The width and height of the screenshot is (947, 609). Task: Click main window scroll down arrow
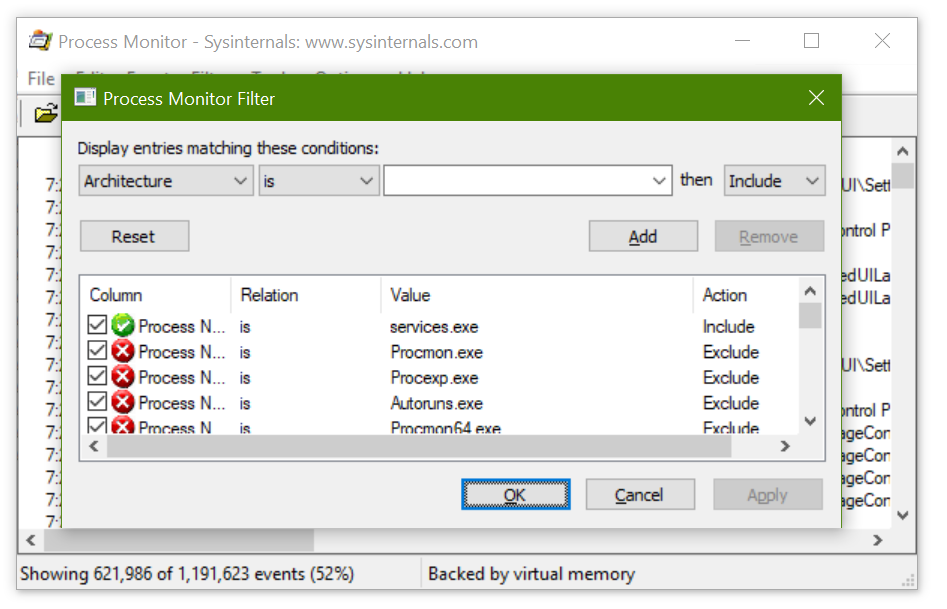coord(903,515)
